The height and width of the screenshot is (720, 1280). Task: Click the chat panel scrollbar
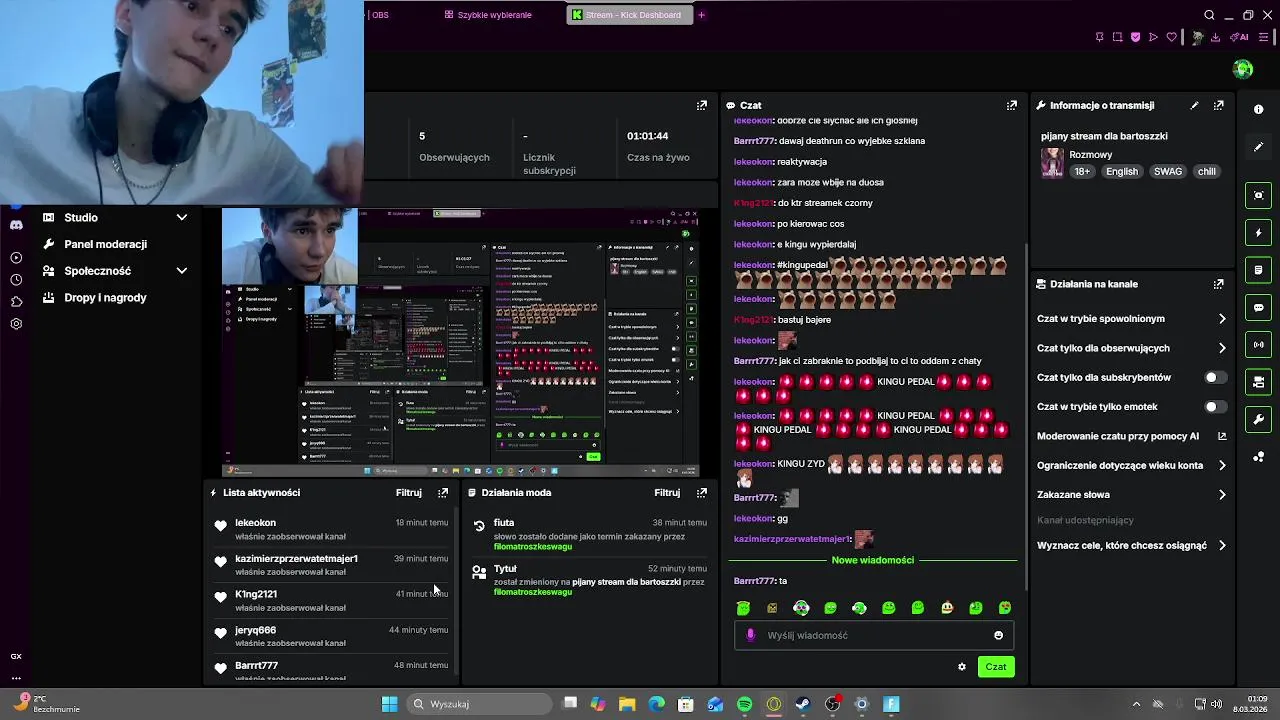pos(1026,415)
